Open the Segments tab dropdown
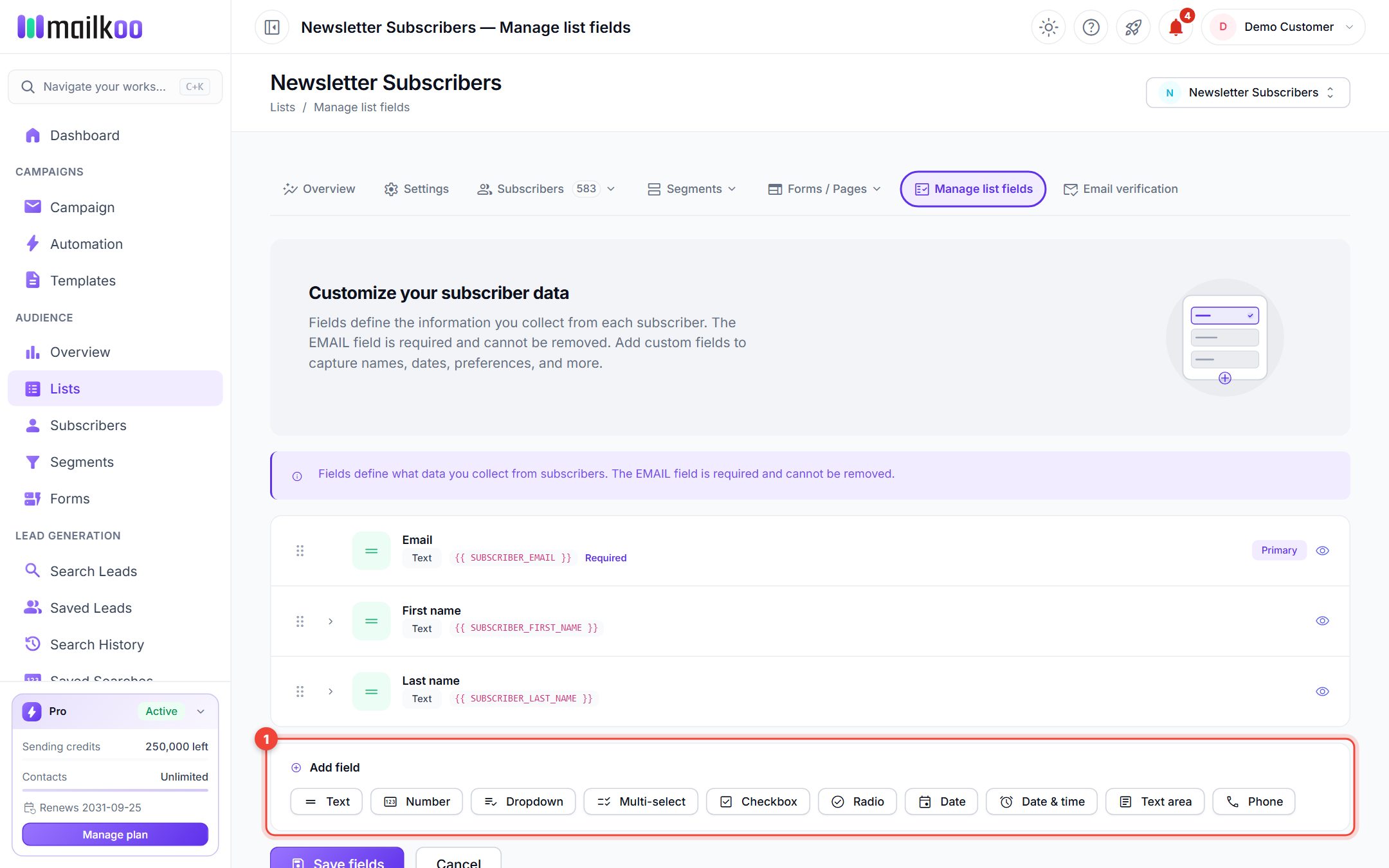The width and height of the screenshot is (1389, 868). (x=692, y=189)
